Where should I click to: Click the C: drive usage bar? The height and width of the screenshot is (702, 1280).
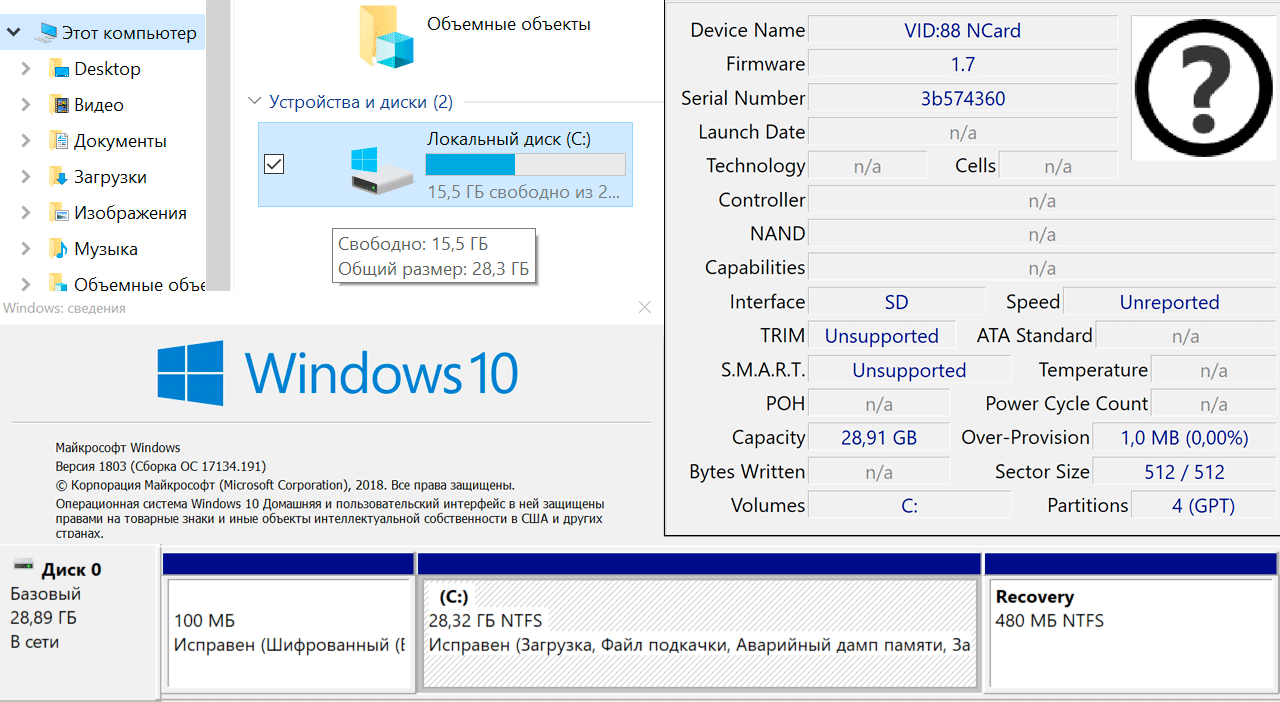[525, 165]
